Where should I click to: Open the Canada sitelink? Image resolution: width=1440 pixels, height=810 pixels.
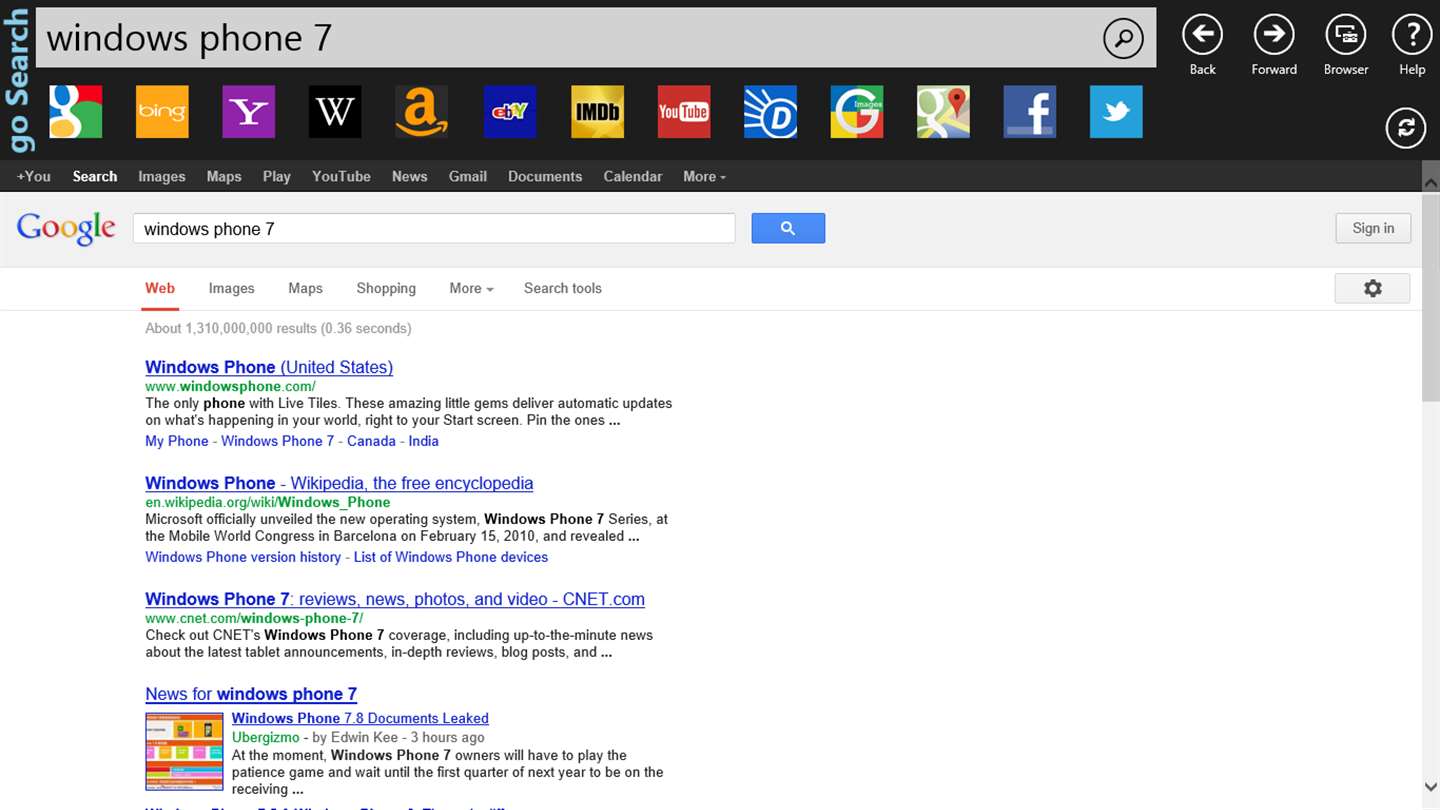pos(371,441)
